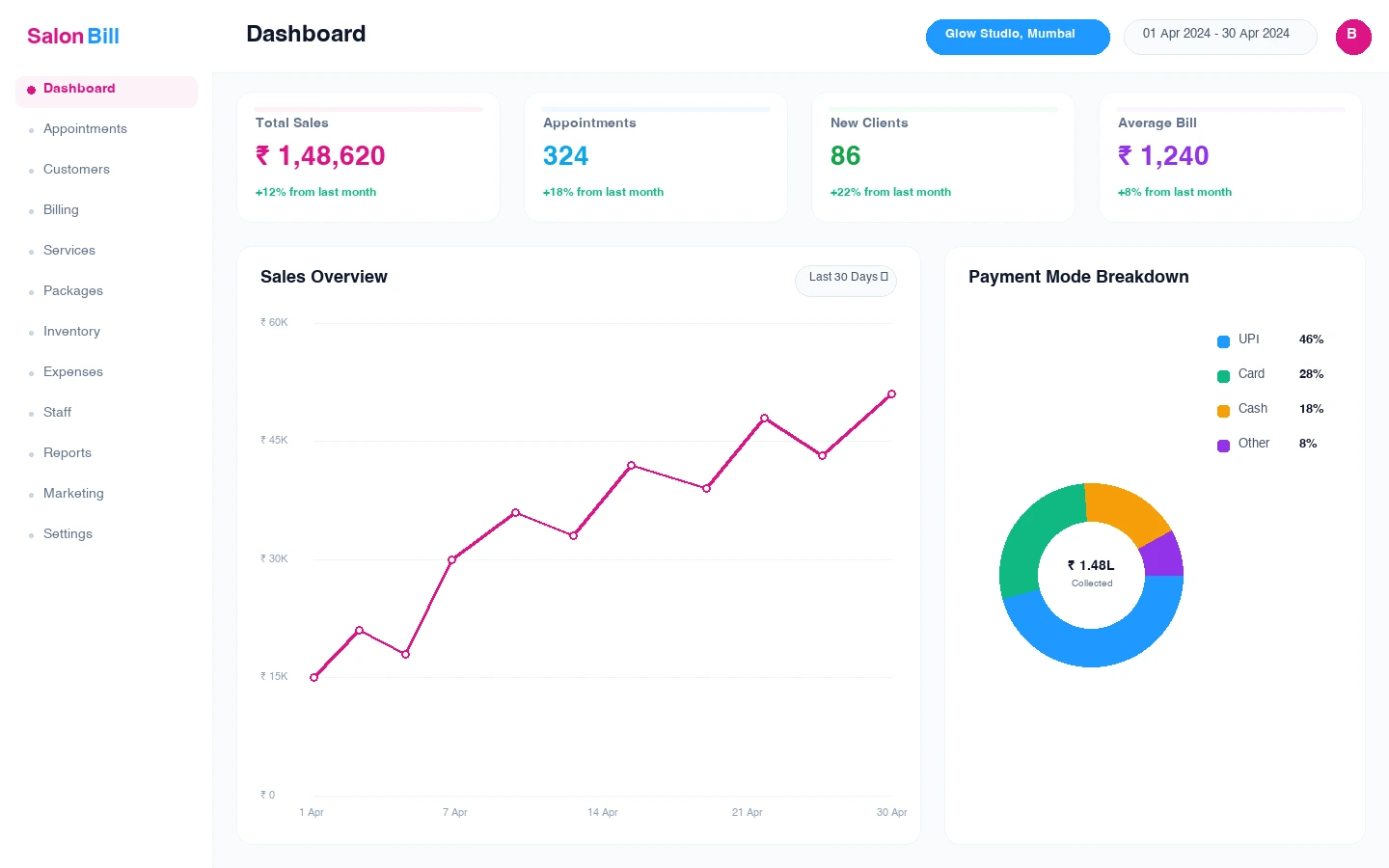Change the 01 Apr – 30 Apr date range
Screen dimensions: 1389x868
1220,37
